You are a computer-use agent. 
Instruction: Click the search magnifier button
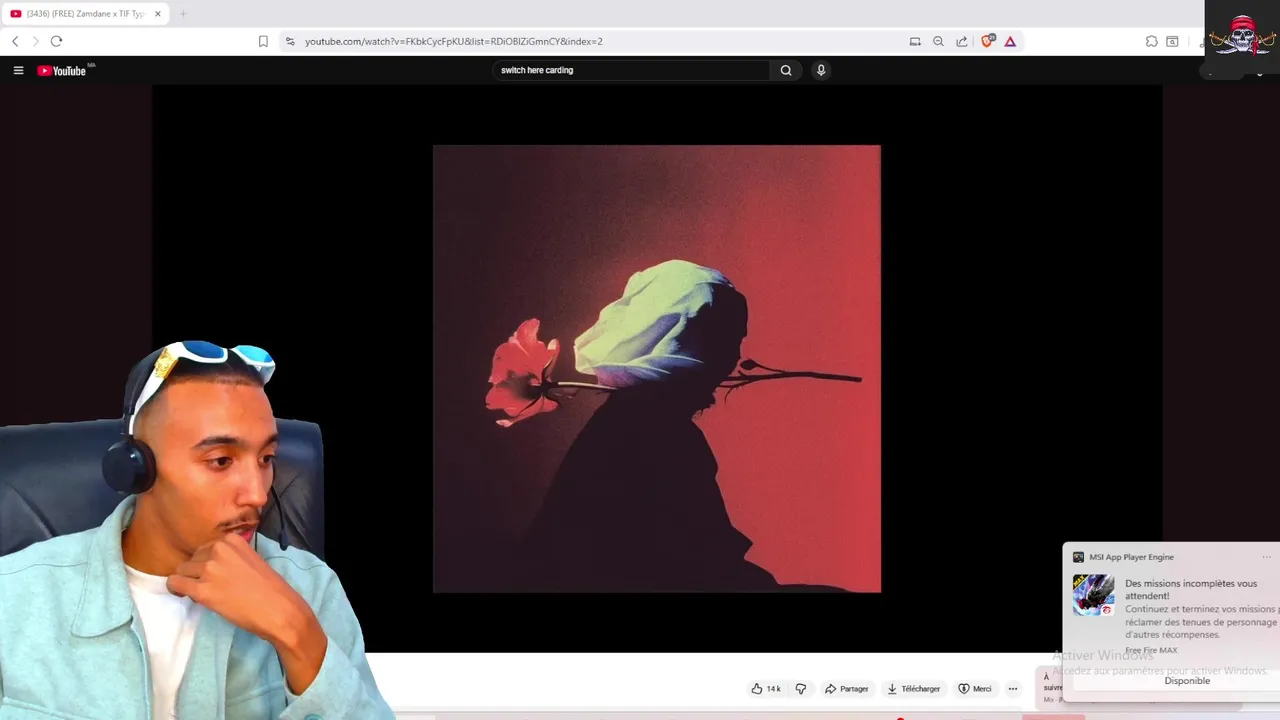(786, 70)
